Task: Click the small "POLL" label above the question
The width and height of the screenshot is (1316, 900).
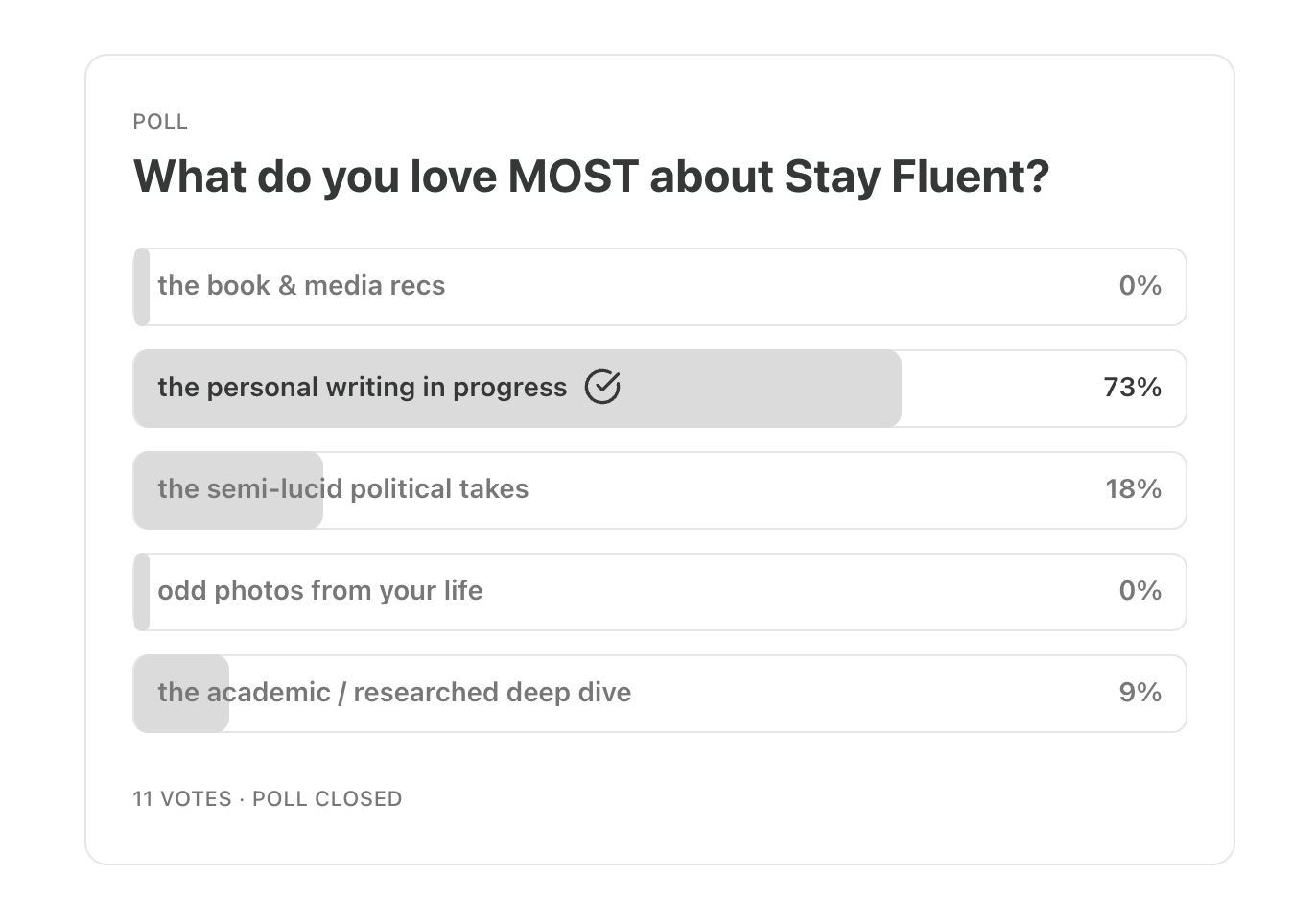Action: tap(160, 122)
